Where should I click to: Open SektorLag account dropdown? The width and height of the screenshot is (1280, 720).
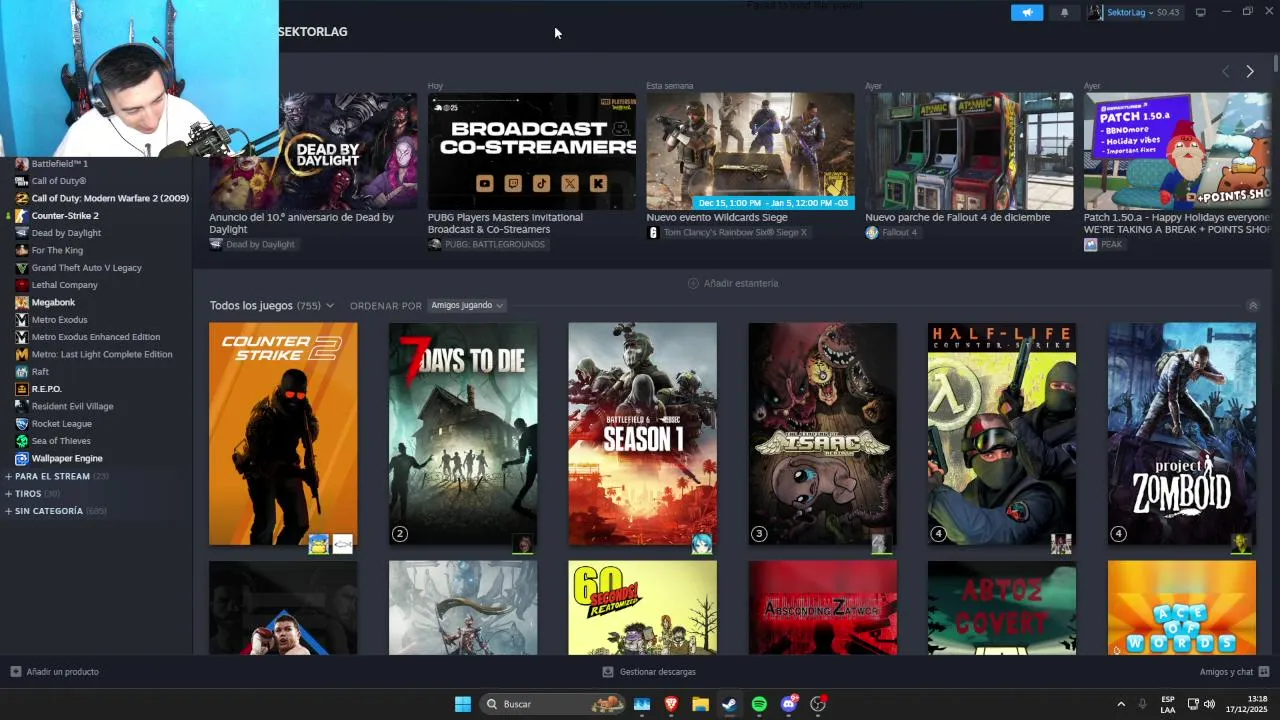pyautogui.click(x=1135, y=12)
